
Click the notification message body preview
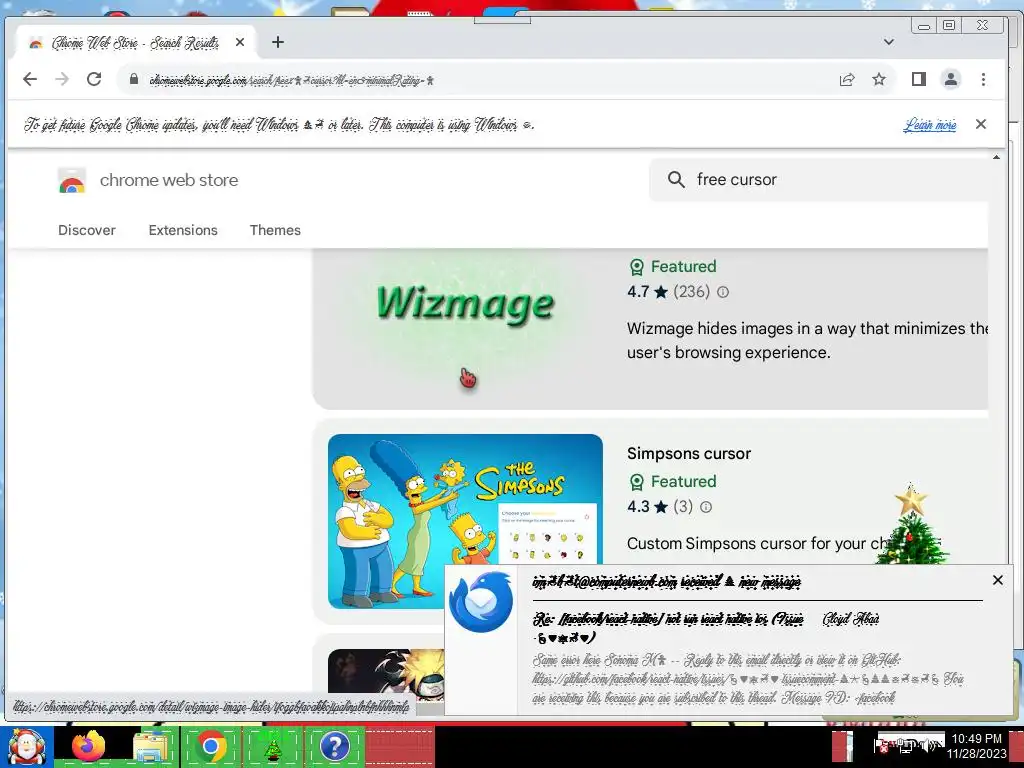click(x=748, y=679)
